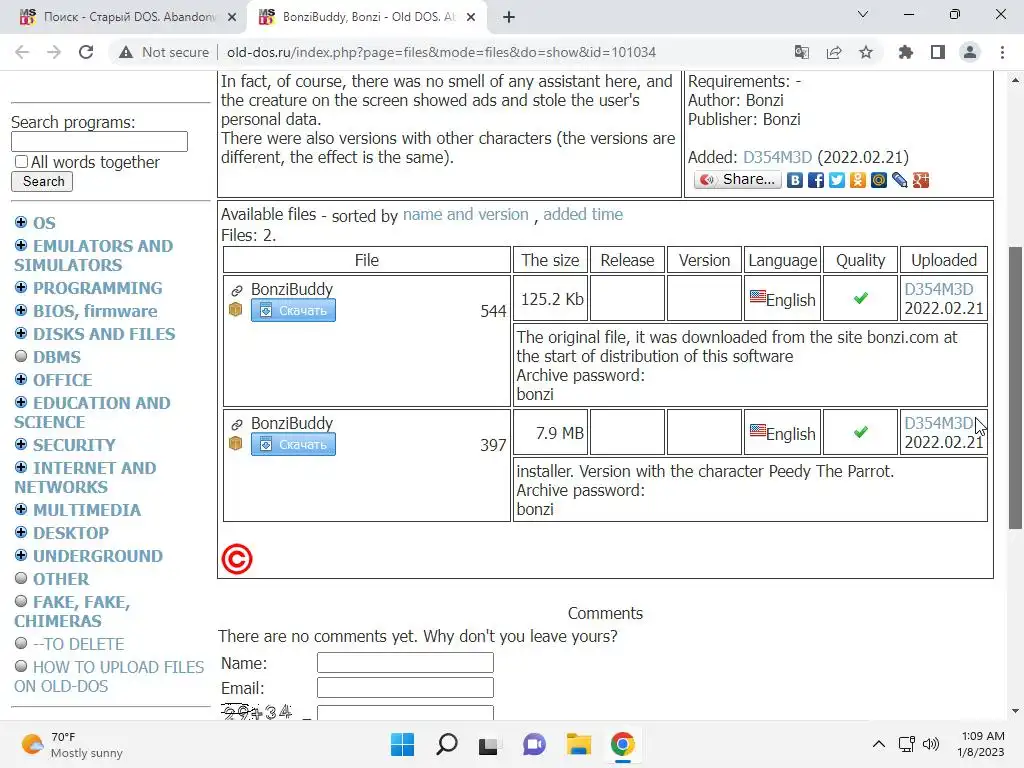Click the Translate this page icon in the address bar
Screen dimensions: 1024x768
pos(801,52)
